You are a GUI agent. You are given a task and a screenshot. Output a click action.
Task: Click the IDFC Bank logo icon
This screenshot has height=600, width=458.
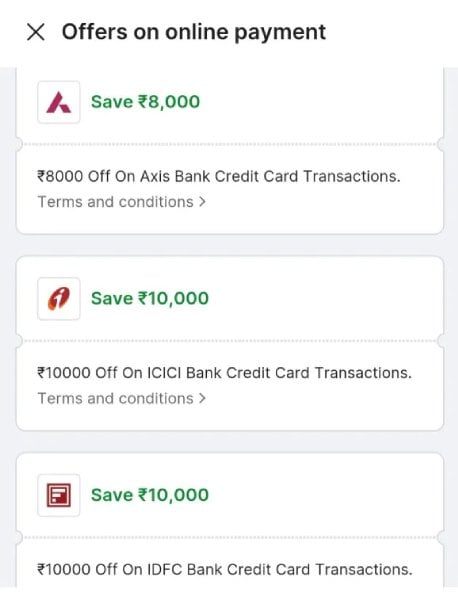click(x=59, y=495)
